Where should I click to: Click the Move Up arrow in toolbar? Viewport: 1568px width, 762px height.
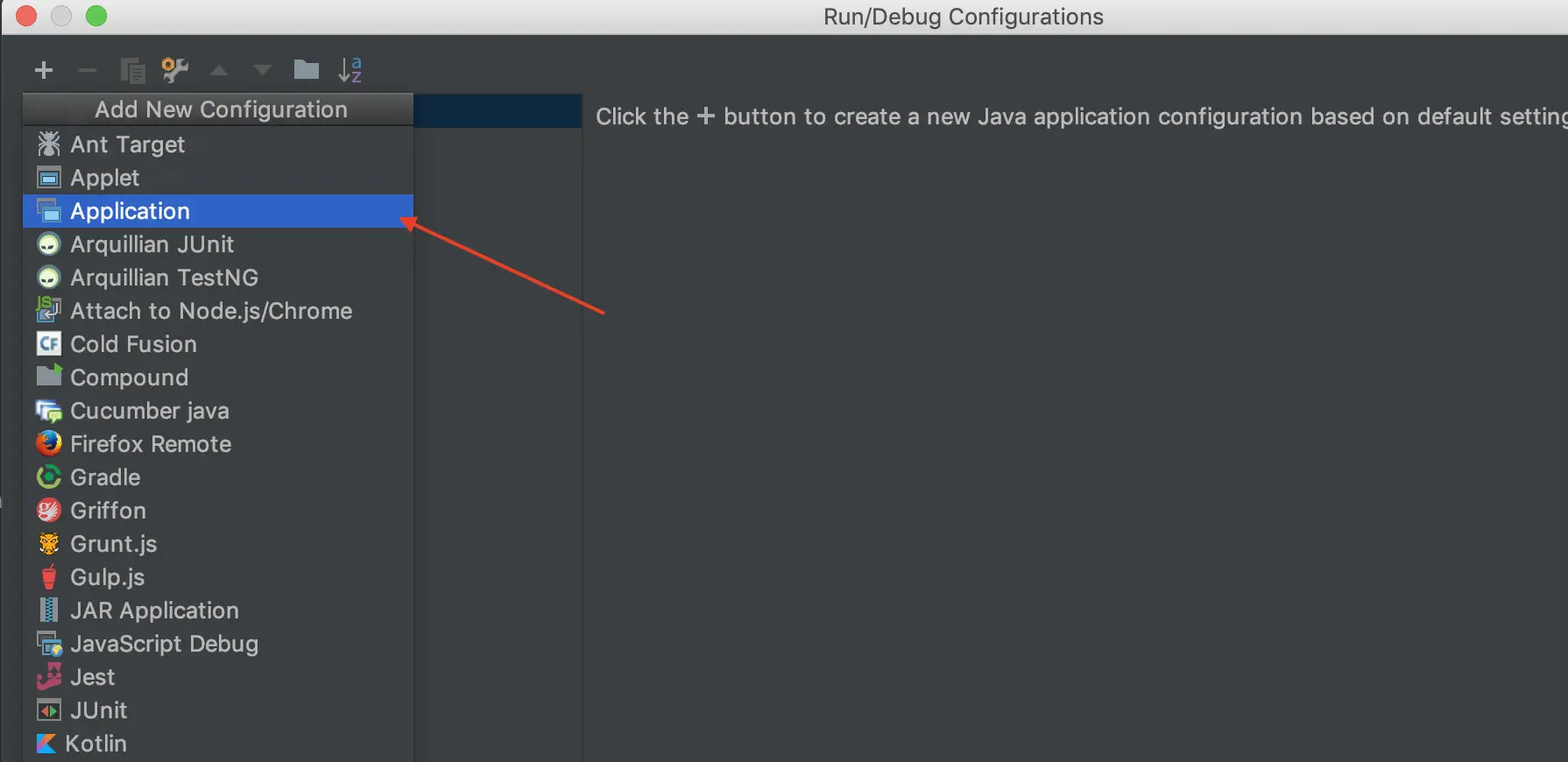[x=219, y=70]
